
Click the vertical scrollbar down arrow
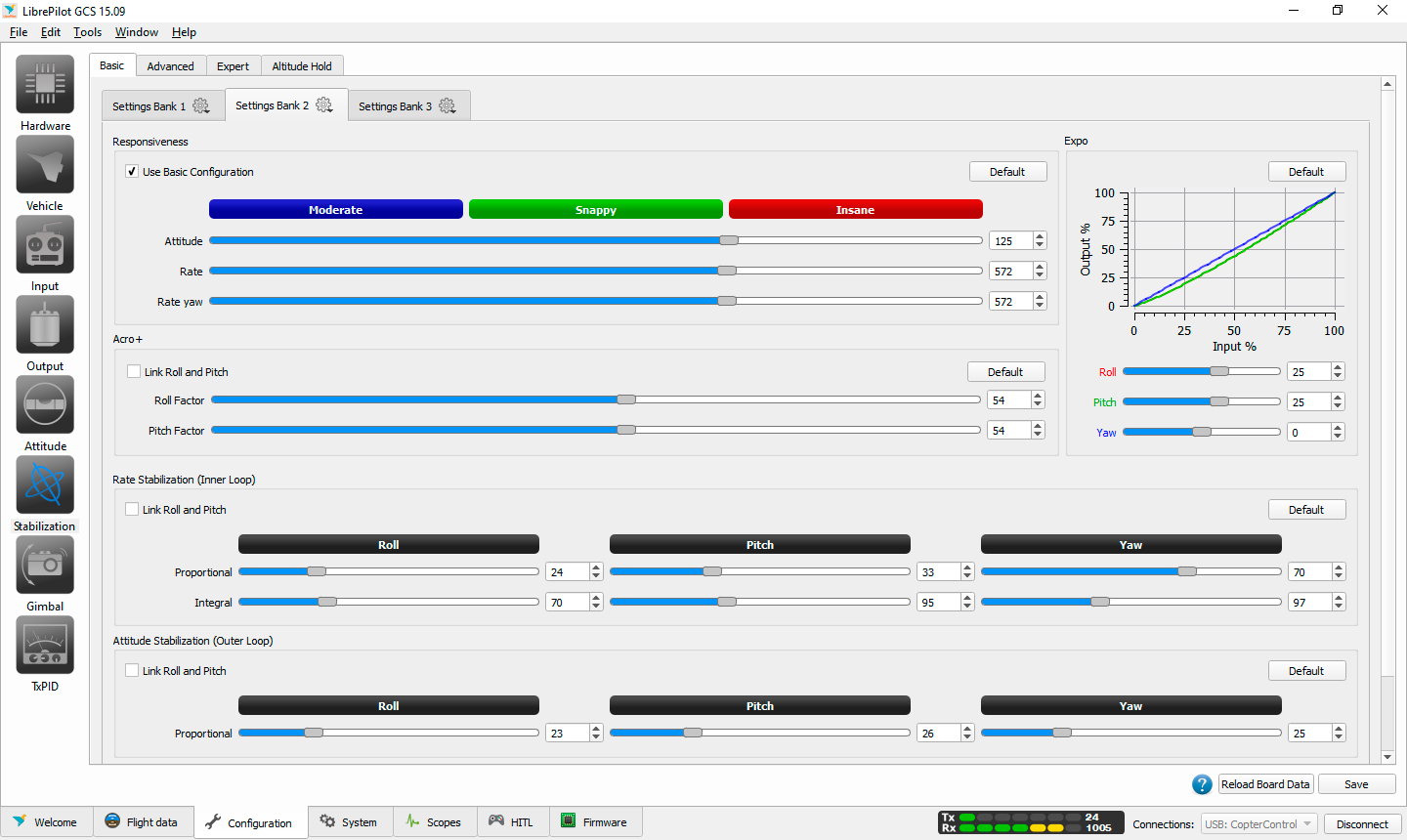pos(1387,757)
